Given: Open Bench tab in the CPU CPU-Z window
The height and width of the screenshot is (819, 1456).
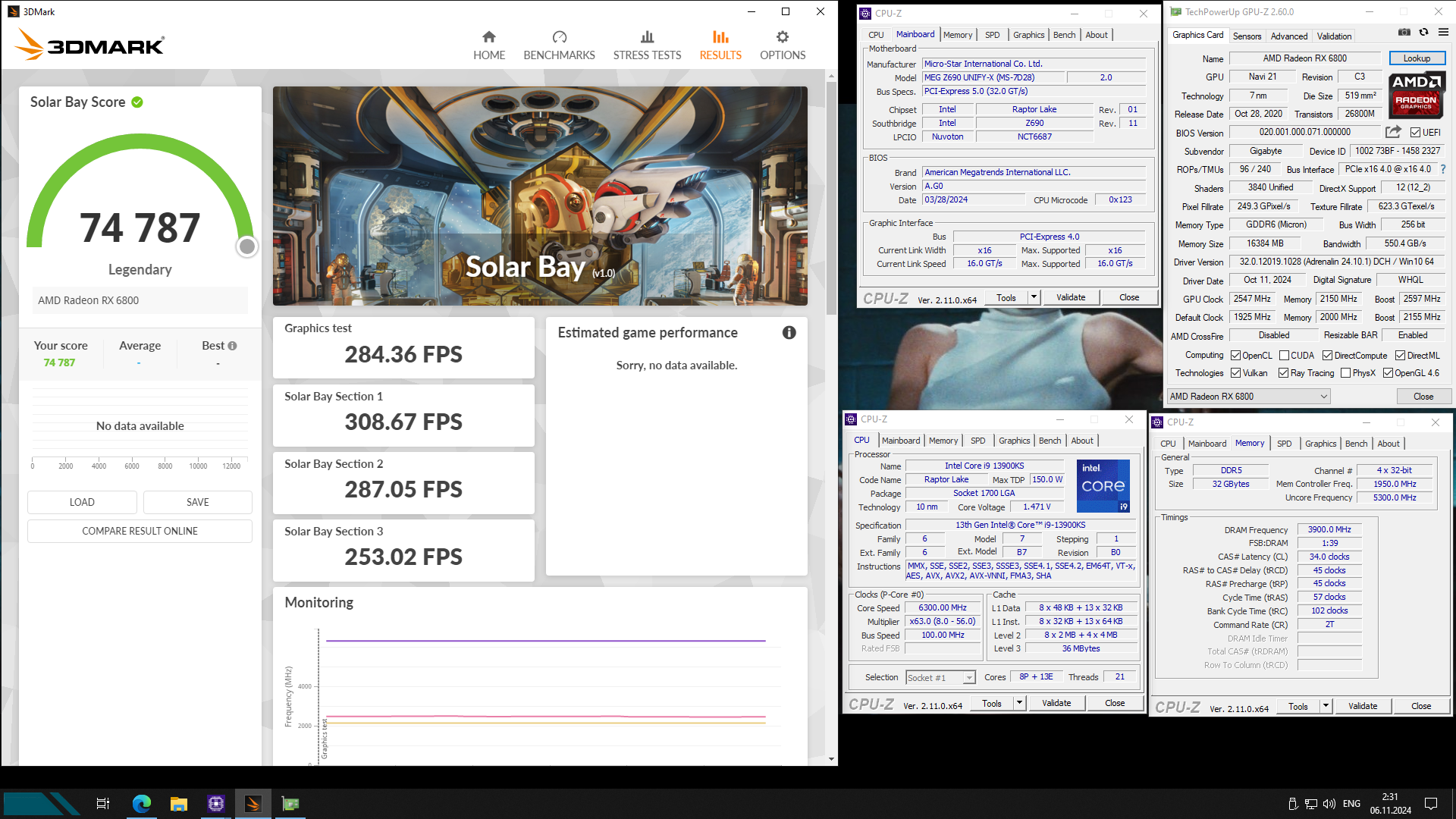Looking at the screenshot, I should 1050,441.
